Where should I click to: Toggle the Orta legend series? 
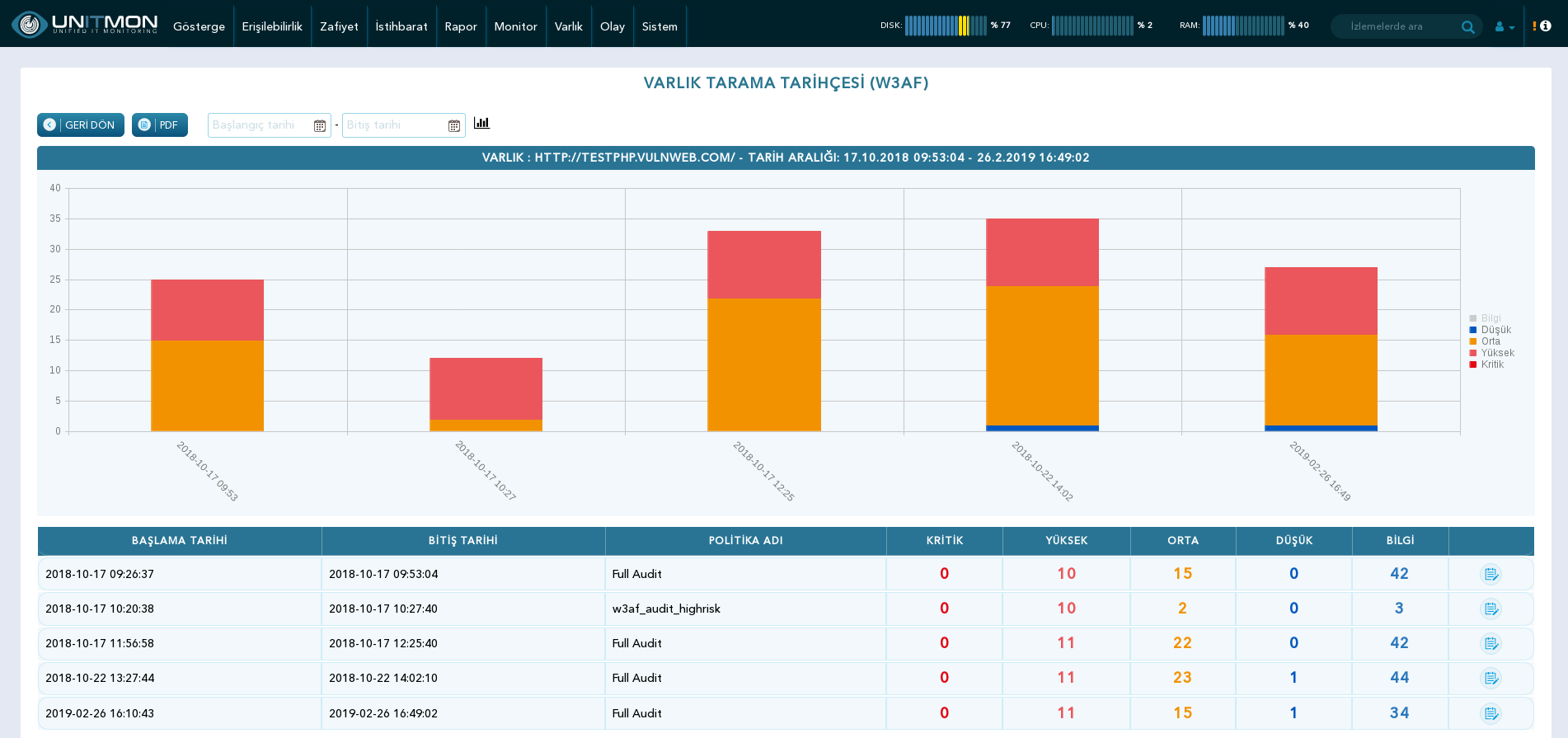tap(1486, 341)
